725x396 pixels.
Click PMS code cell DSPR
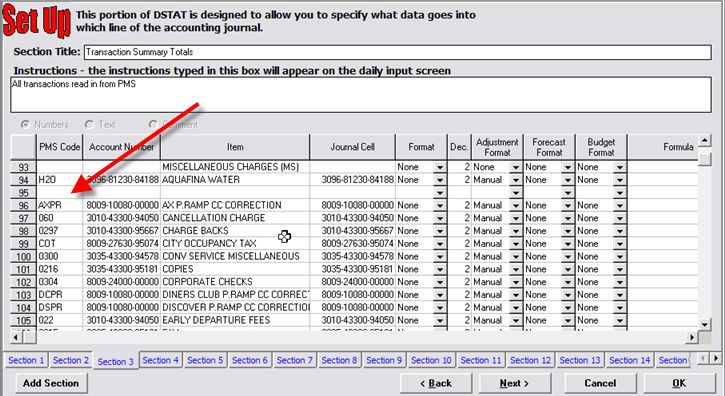click(x=59, y=308)
